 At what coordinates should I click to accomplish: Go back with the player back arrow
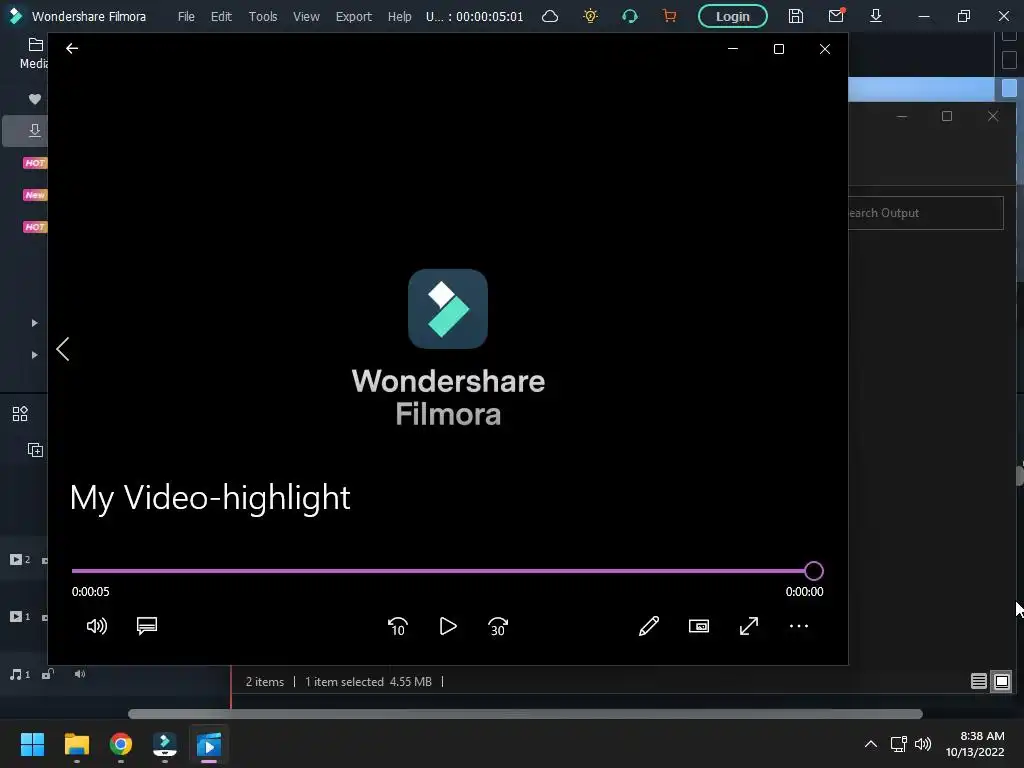pos(72,48)
